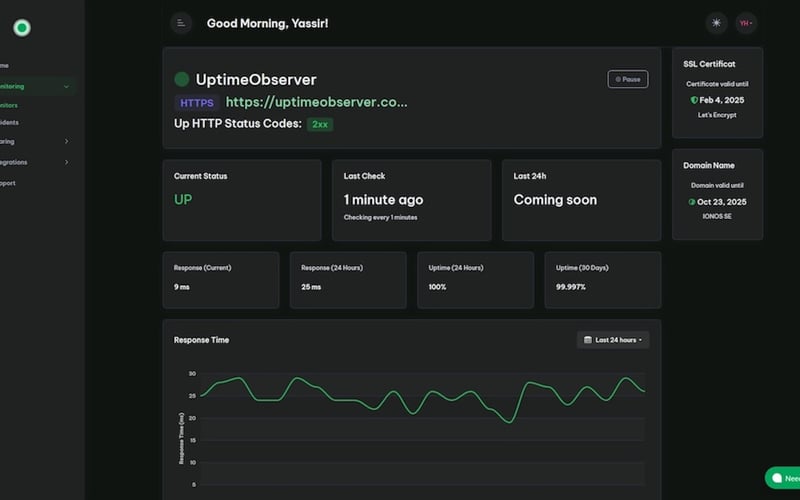Click the Let's Encrypt issuer text
Viewport: 800px width, 500px height.
click(x=717, y=115)
